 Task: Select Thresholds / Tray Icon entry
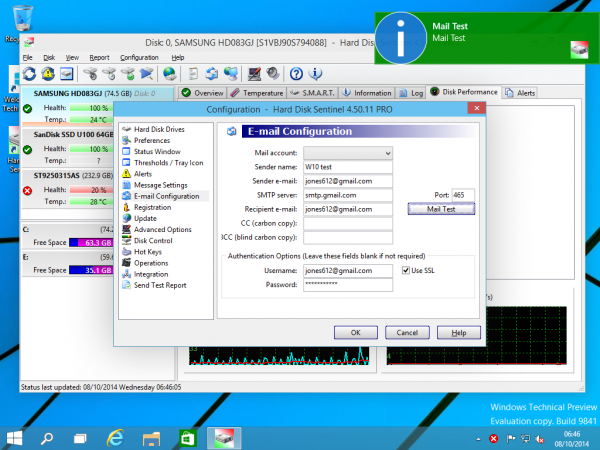click(168, 163)
